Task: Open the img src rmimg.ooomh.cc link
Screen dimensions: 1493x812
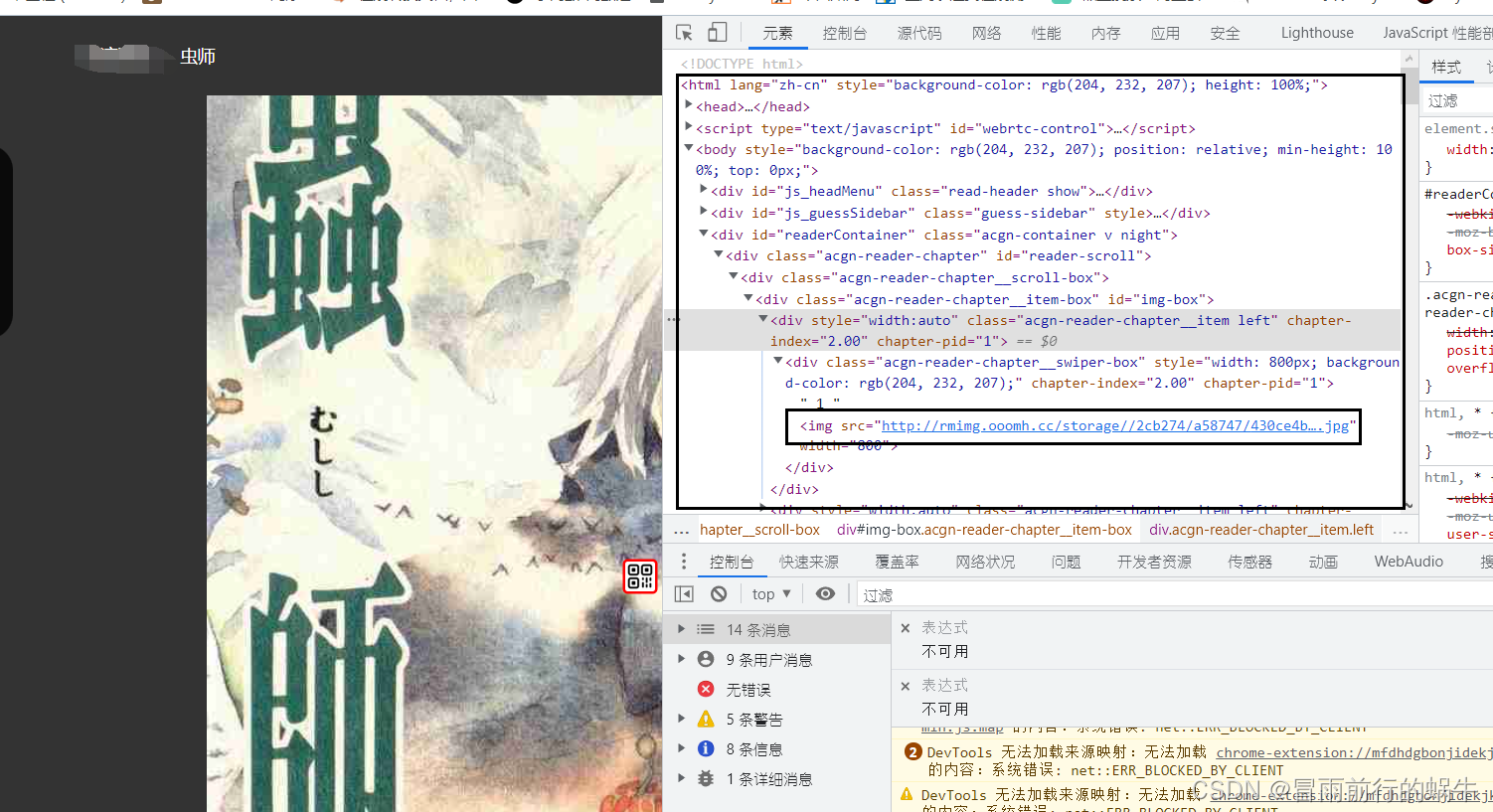Action: tap(1115, 425)
